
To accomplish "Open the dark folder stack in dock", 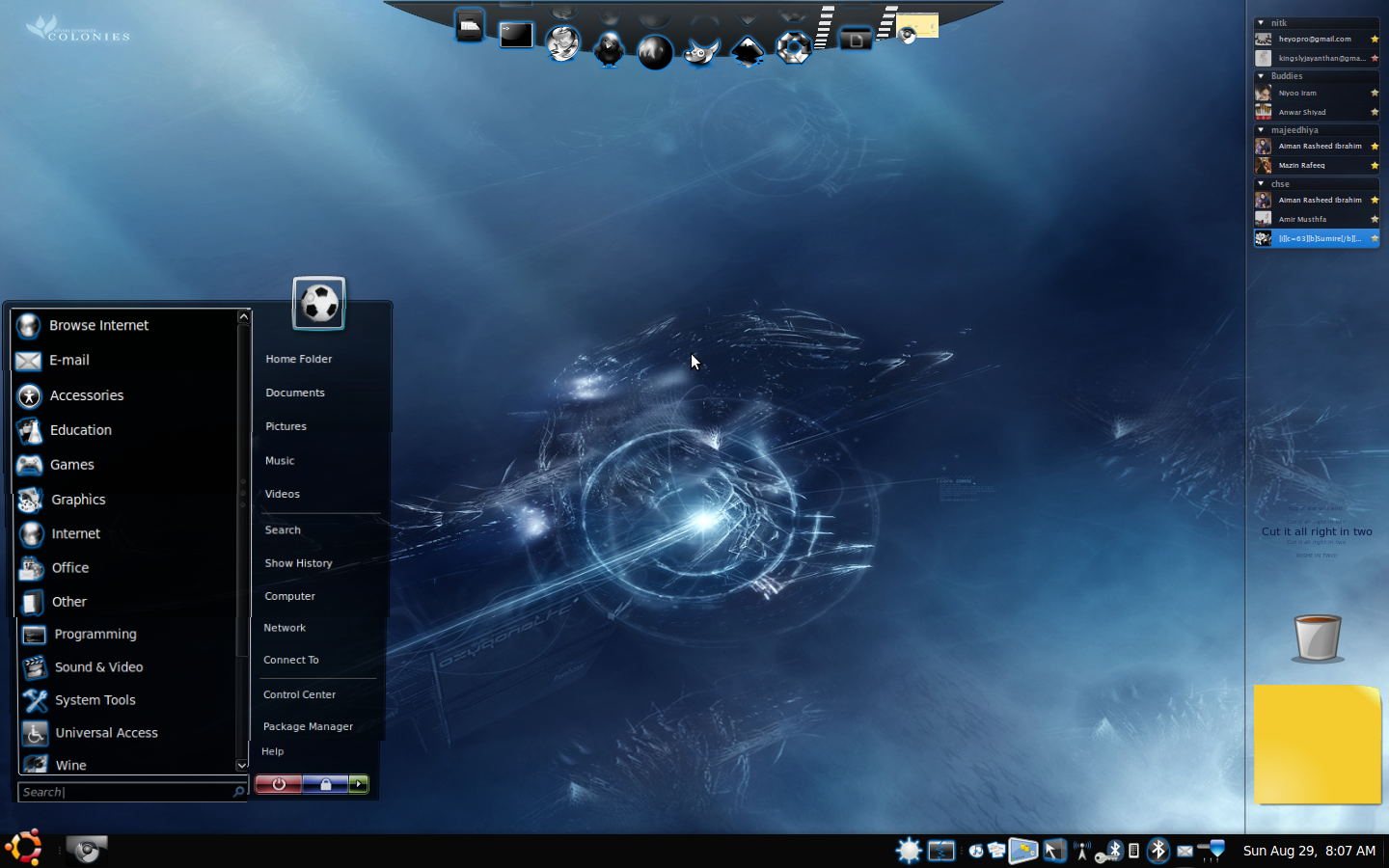I will 856,40.
